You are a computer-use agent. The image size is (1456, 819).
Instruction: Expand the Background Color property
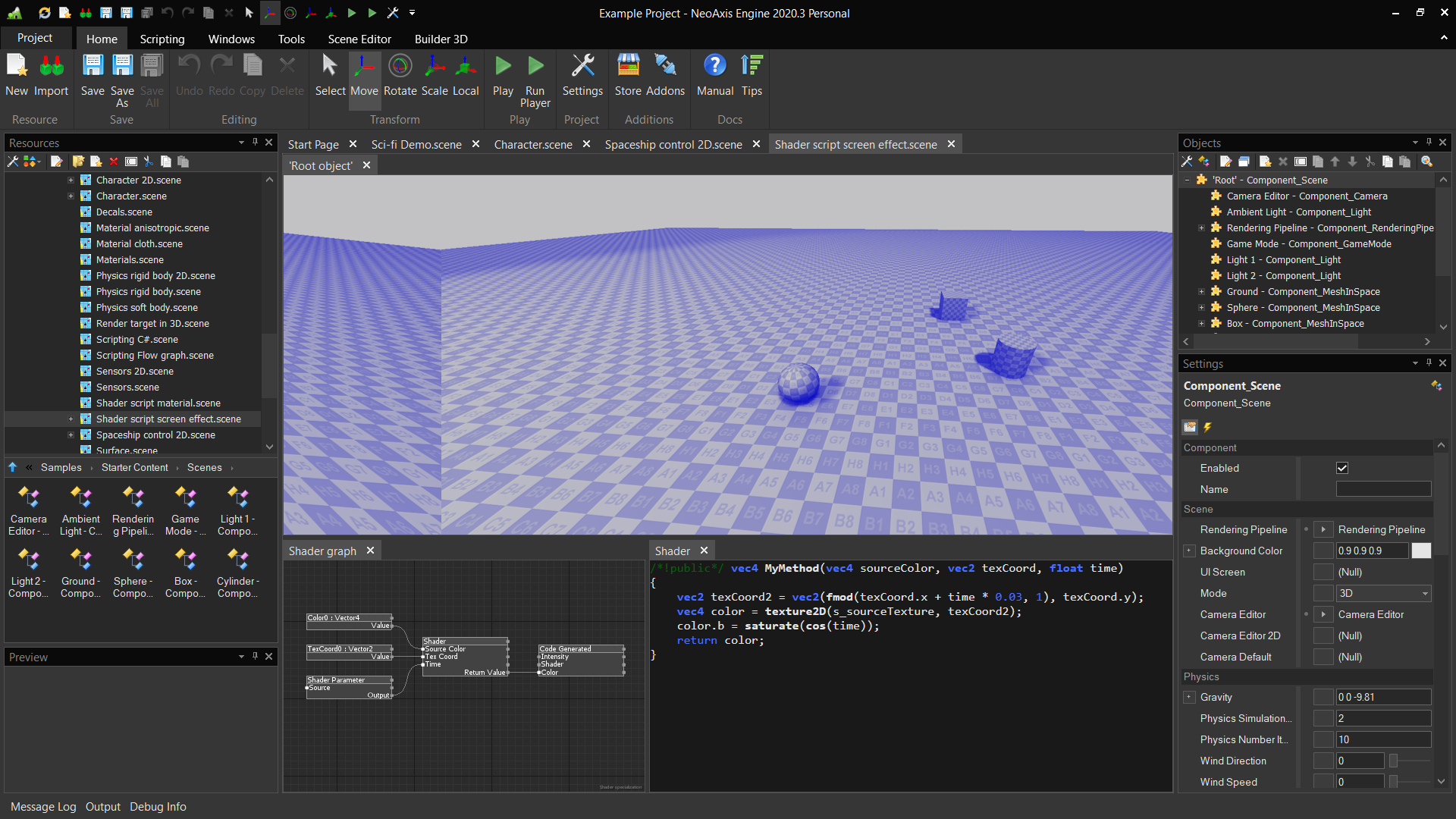[1189, 551]
